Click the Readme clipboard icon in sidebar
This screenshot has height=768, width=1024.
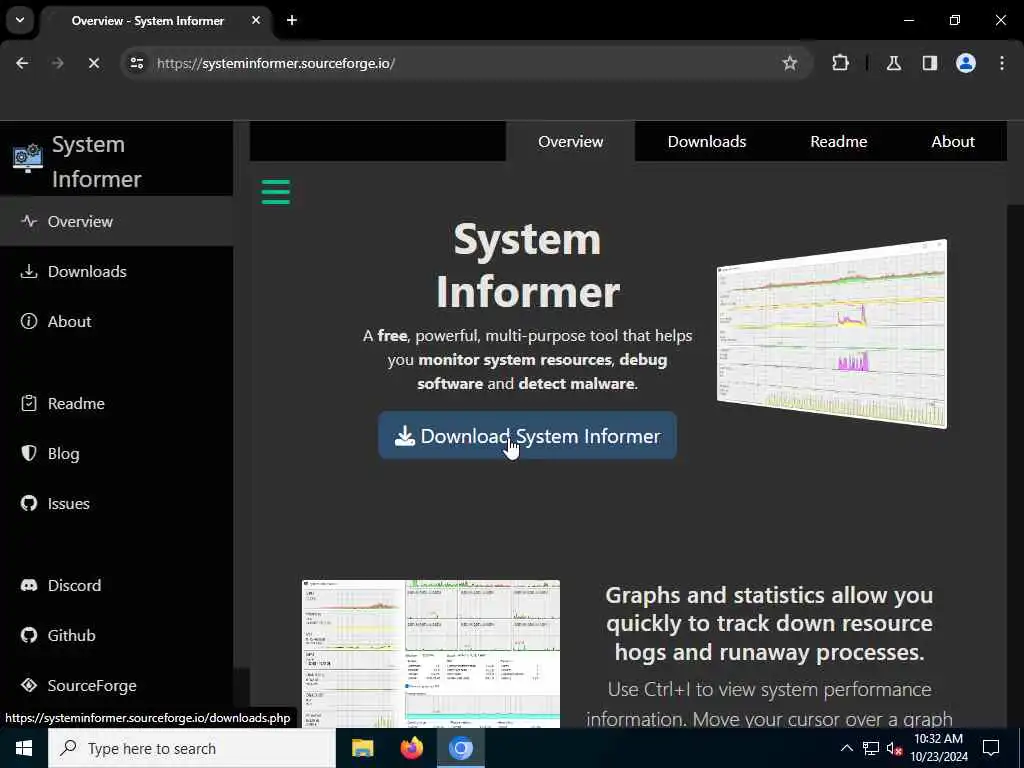coord(29,403)
